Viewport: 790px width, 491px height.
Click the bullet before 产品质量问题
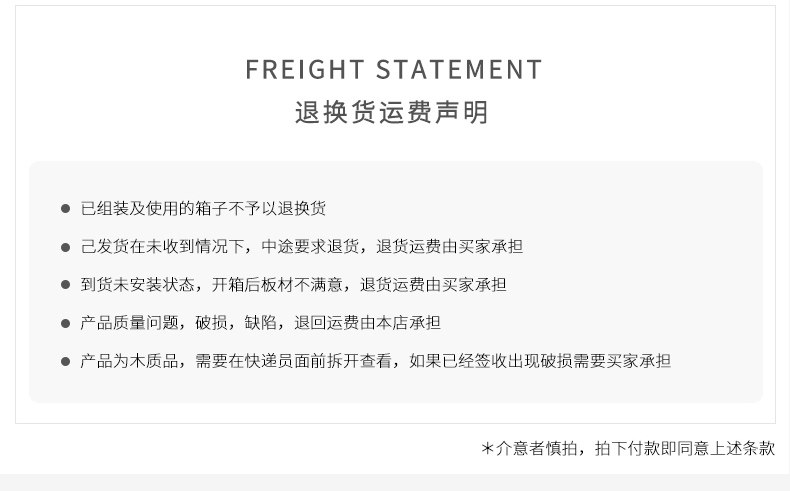[65, 323]
